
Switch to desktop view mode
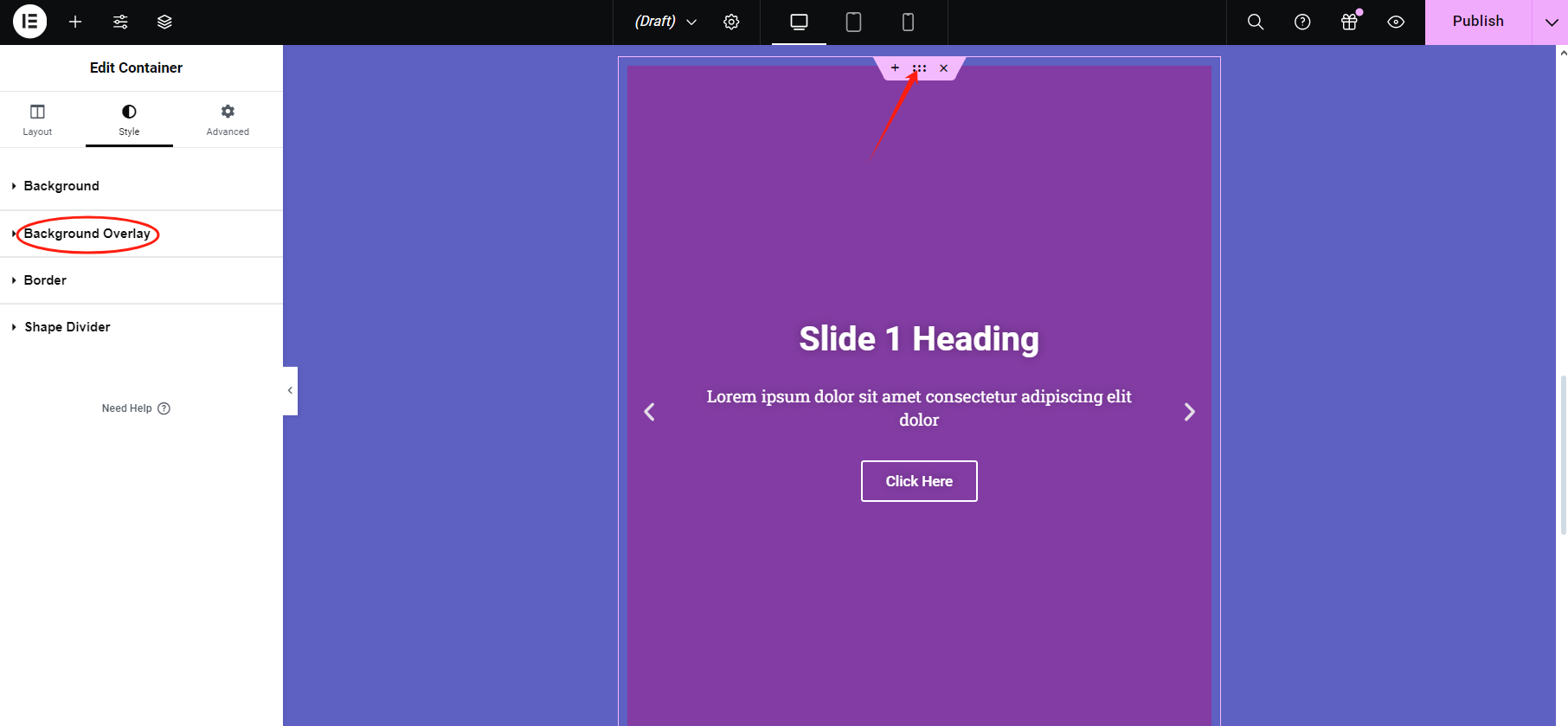(x=799, y=22)
